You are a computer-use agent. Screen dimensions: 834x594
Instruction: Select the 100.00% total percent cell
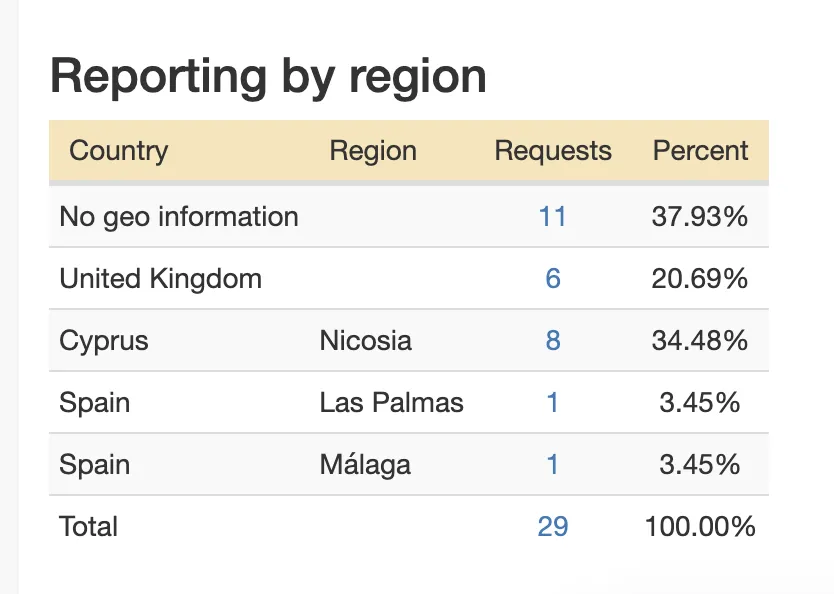coord(700,526)
